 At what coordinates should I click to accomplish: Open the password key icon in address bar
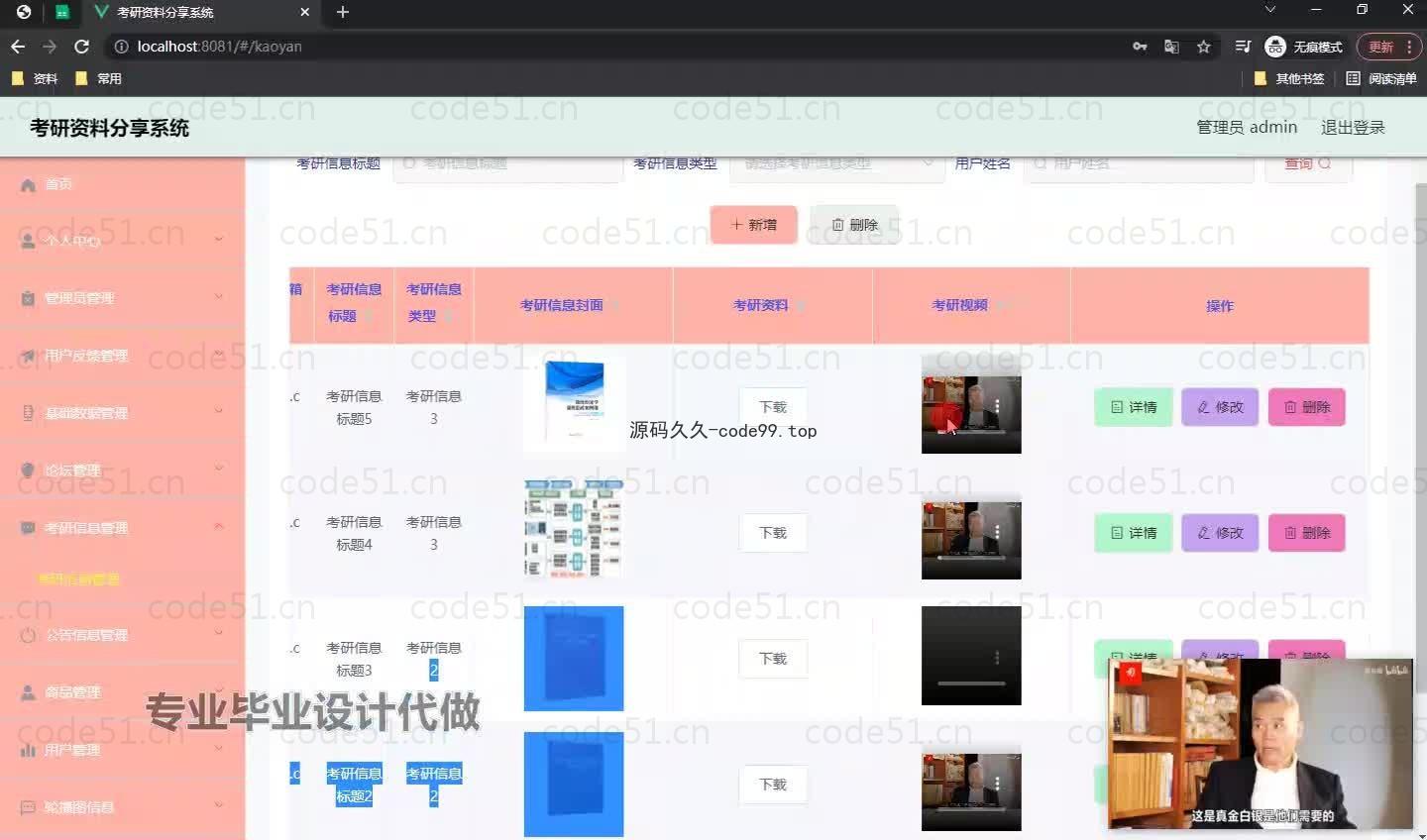(x=1140, y=47)
